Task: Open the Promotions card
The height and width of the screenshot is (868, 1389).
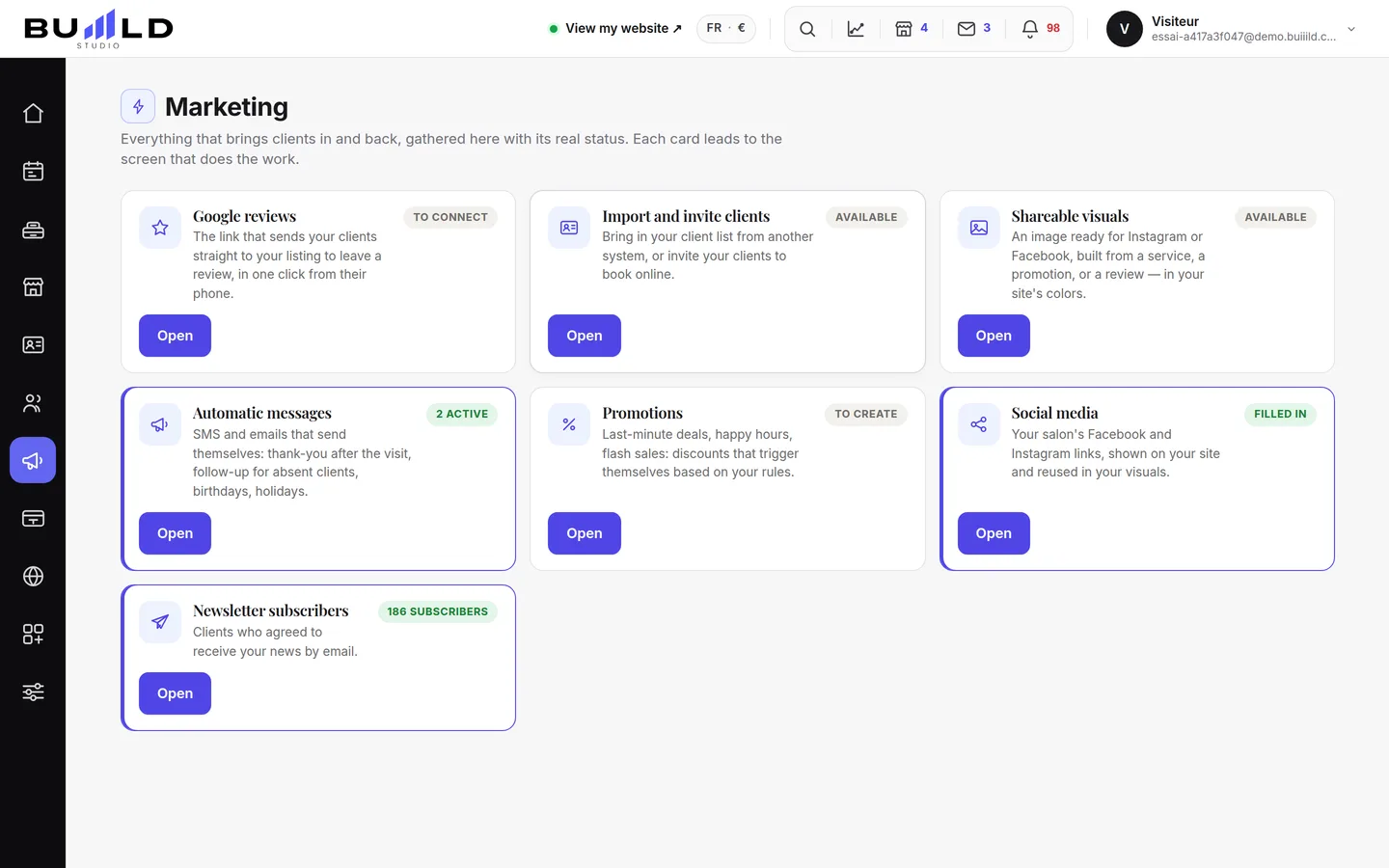Action: 585,533
